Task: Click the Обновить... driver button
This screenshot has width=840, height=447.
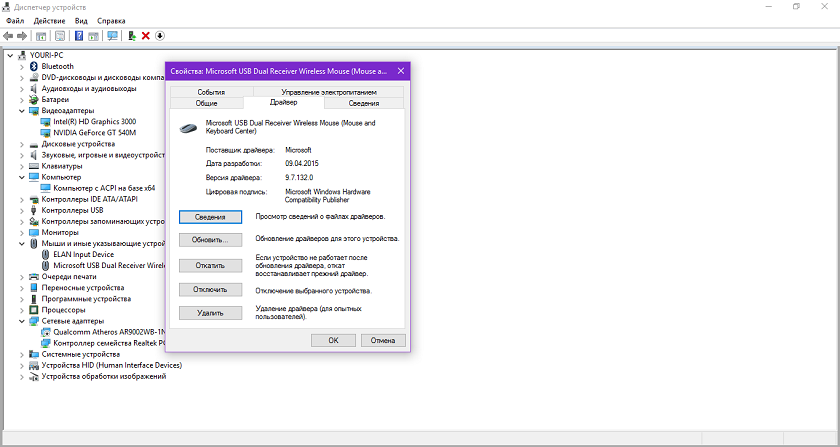Action: 210,240
